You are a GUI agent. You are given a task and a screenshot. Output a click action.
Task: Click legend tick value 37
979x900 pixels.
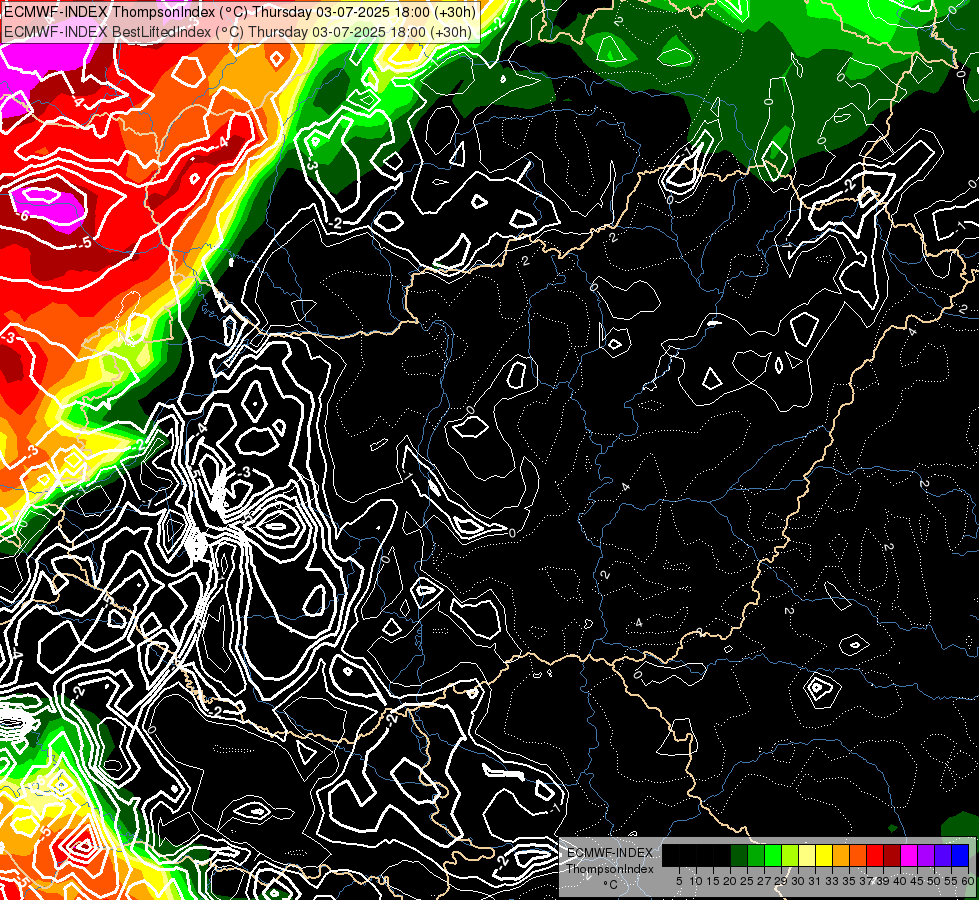click(x=867, y=881)
